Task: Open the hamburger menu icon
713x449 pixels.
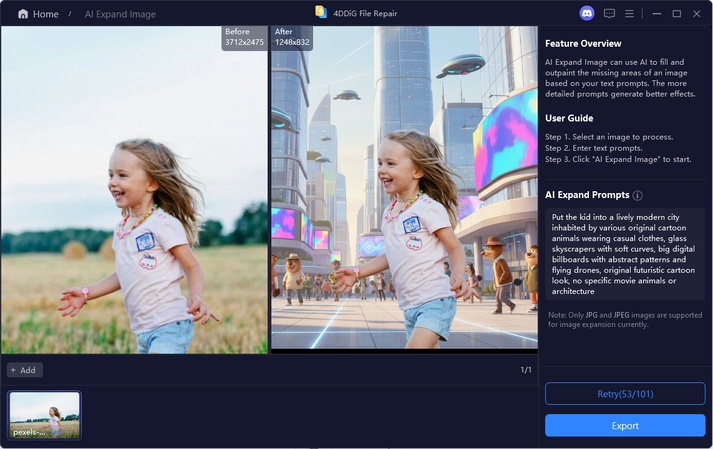Action: (x=629, y=14)
